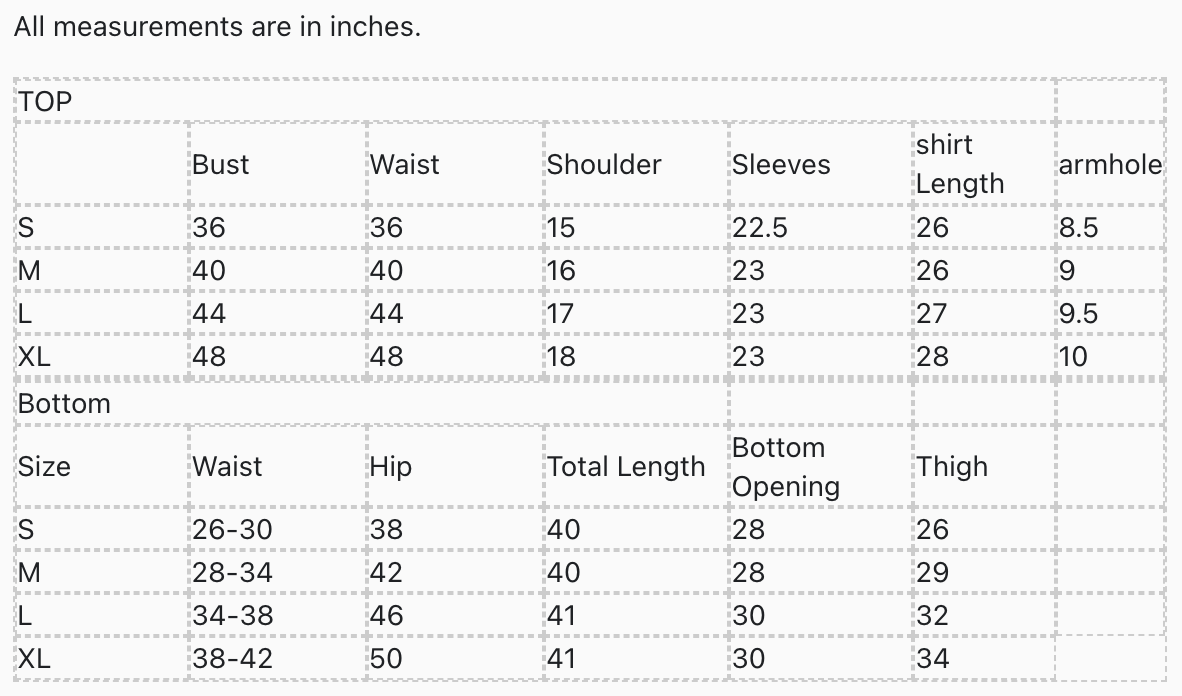Click the 38-42 waist range cell
Screen dimensions: 1182x696
pyautogui.click(x=232, y=659)
